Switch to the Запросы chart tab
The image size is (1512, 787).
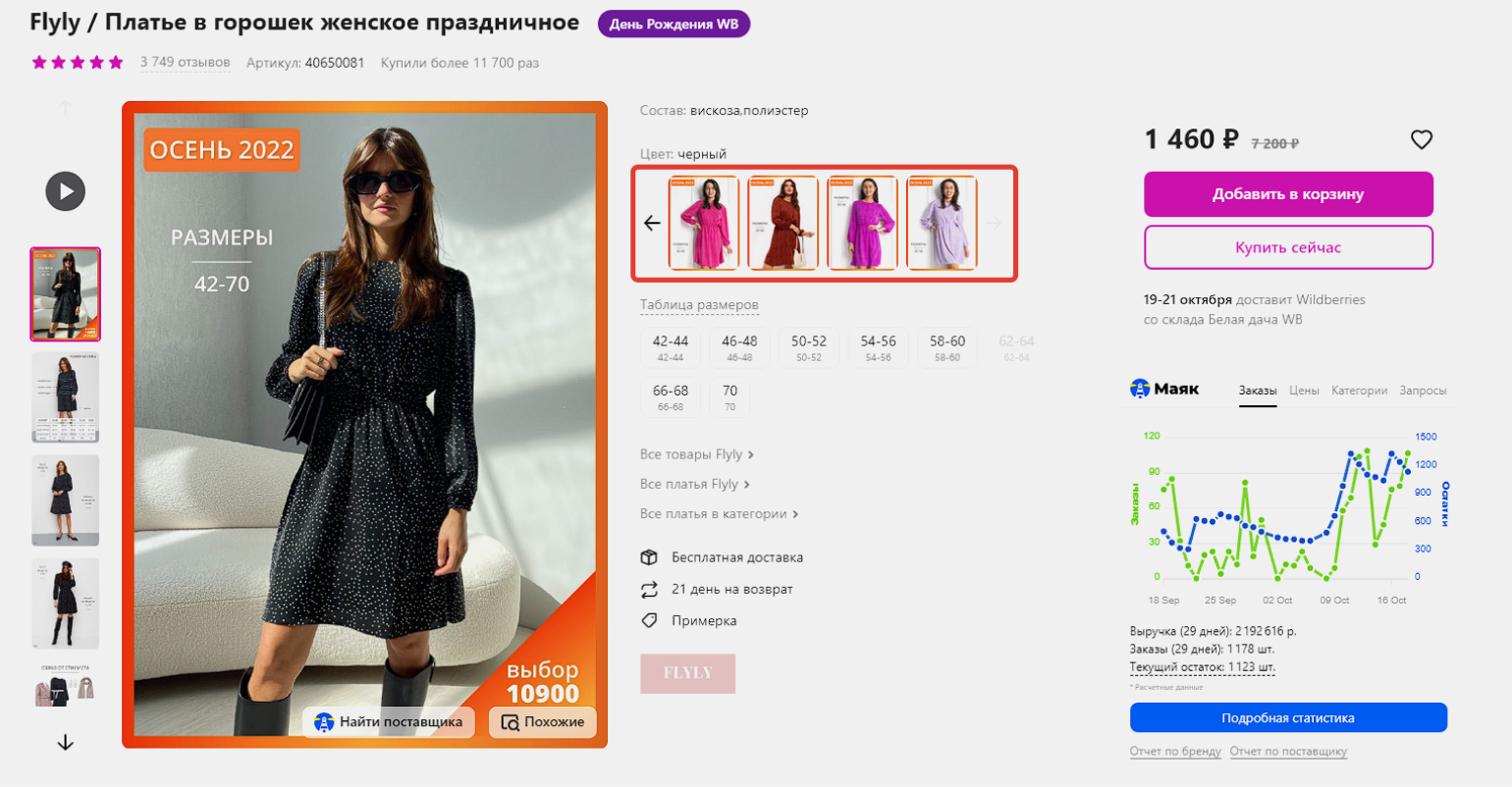coord(1423,391)
